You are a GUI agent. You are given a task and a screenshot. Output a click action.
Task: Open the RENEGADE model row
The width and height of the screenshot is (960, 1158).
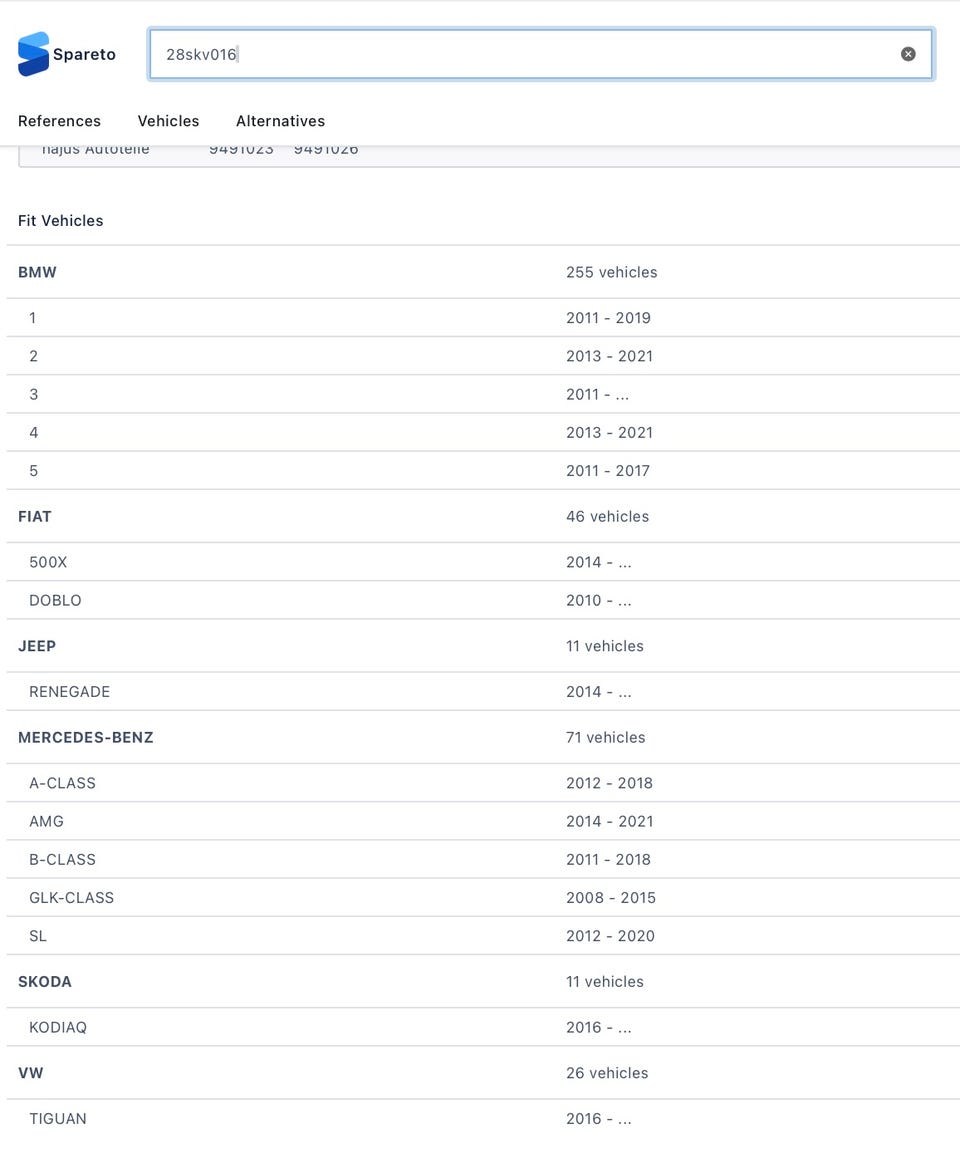[x=483, y=691]
